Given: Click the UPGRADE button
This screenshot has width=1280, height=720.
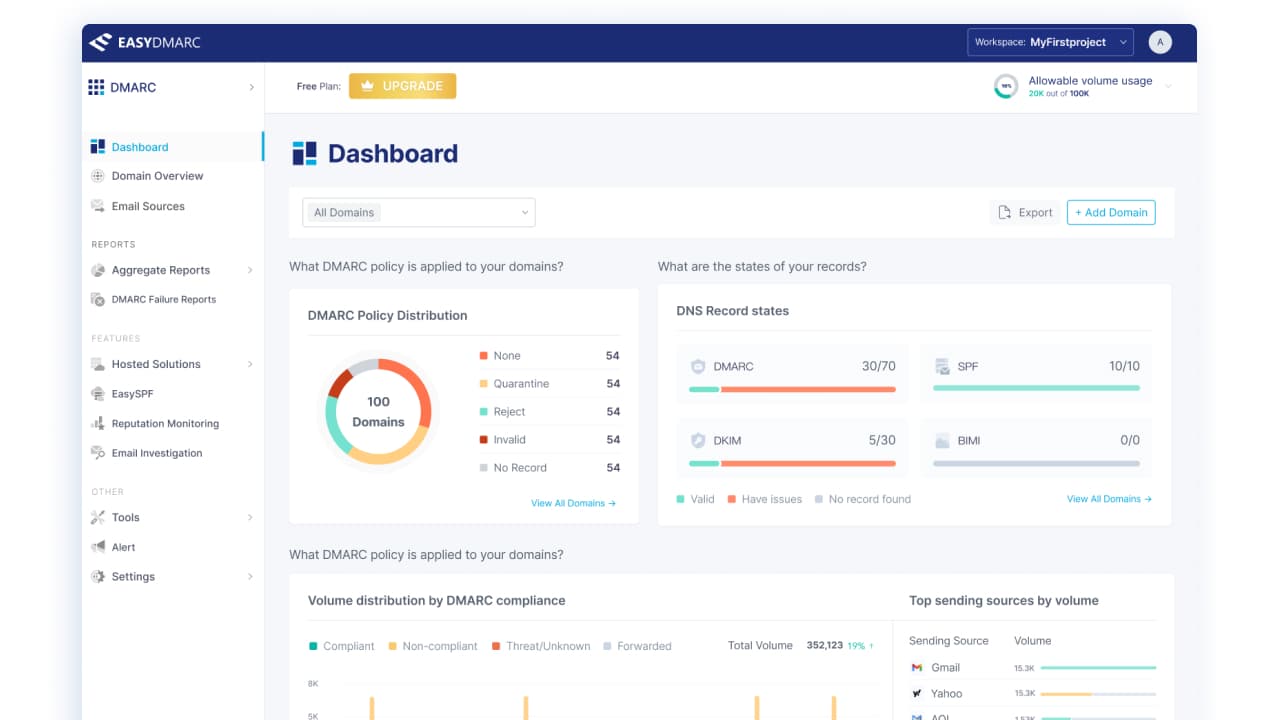Looking at the screenshot, I should [x=402, y=86].
